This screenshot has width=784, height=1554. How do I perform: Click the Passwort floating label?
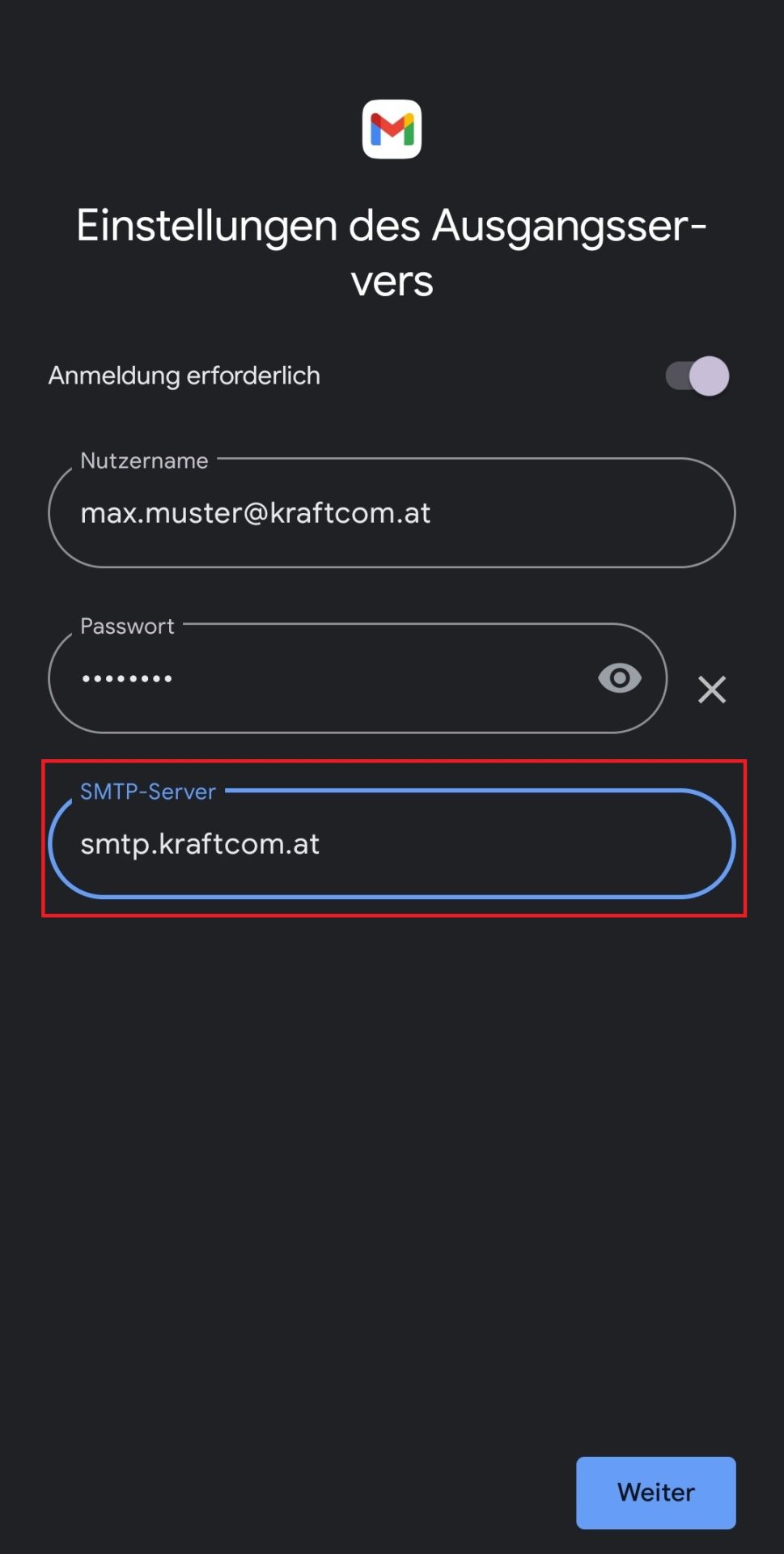(x=127, y=626)
